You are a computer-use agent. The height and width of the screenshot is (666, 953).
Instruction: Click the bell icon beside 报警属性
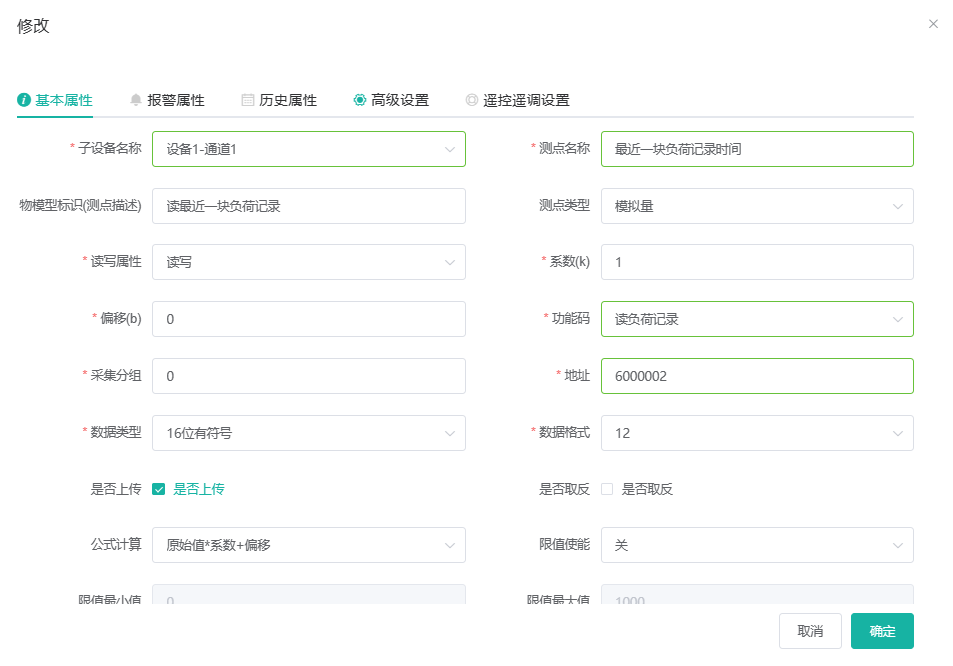click(x=136, y=100)
